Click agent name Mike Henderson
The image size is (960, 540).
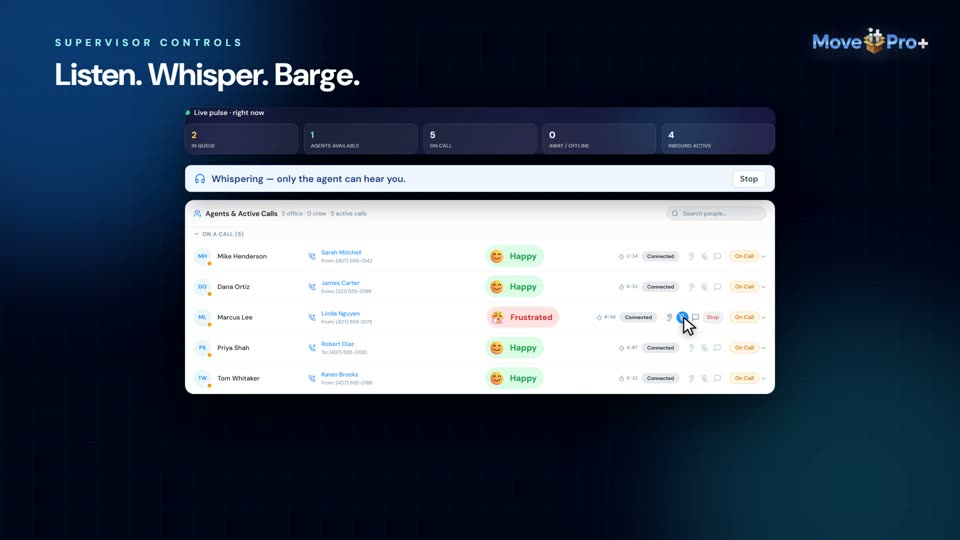pyautogui.click(x=242, y=257)
